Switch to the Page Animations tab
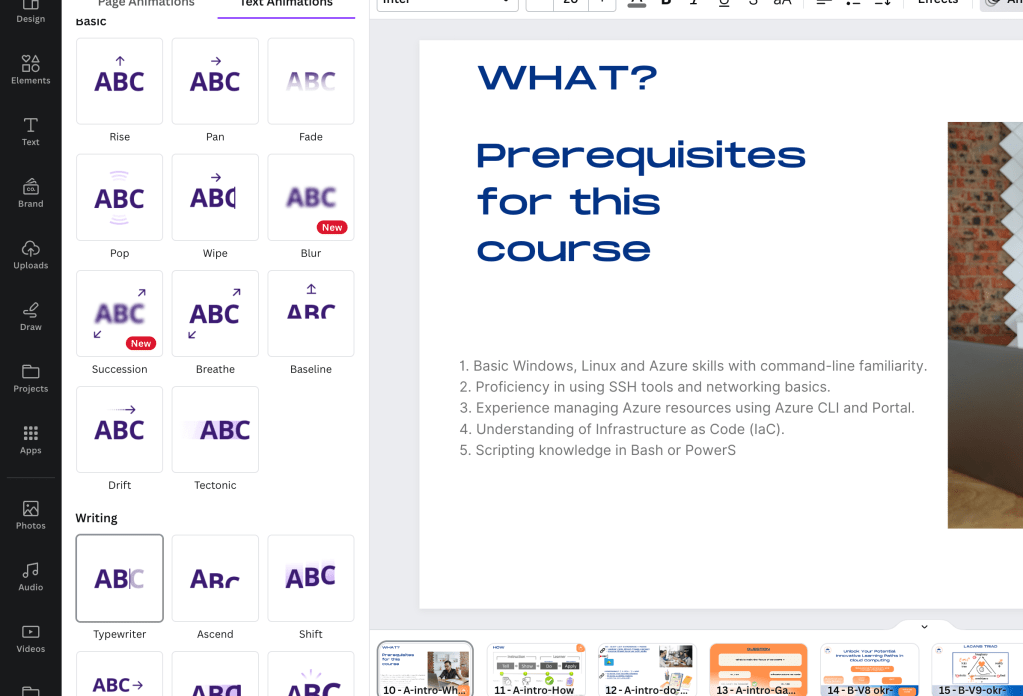 146,4
